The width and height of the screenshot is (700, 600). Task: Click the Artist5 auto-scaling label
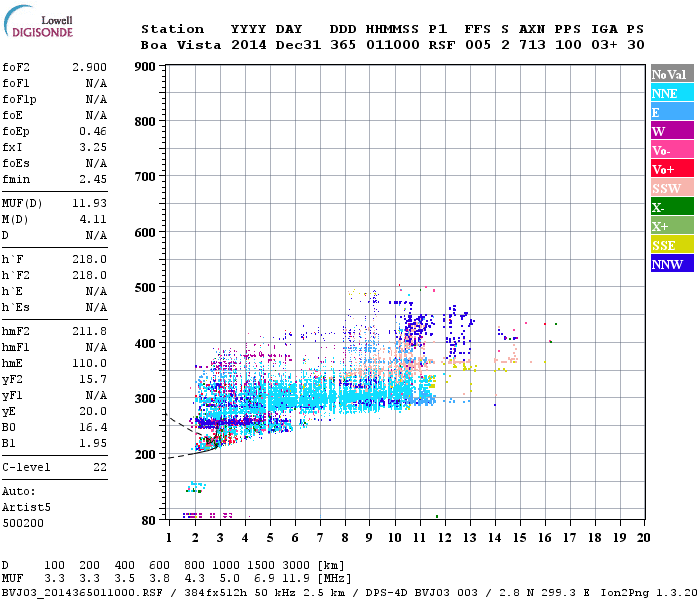click(26, 508)
